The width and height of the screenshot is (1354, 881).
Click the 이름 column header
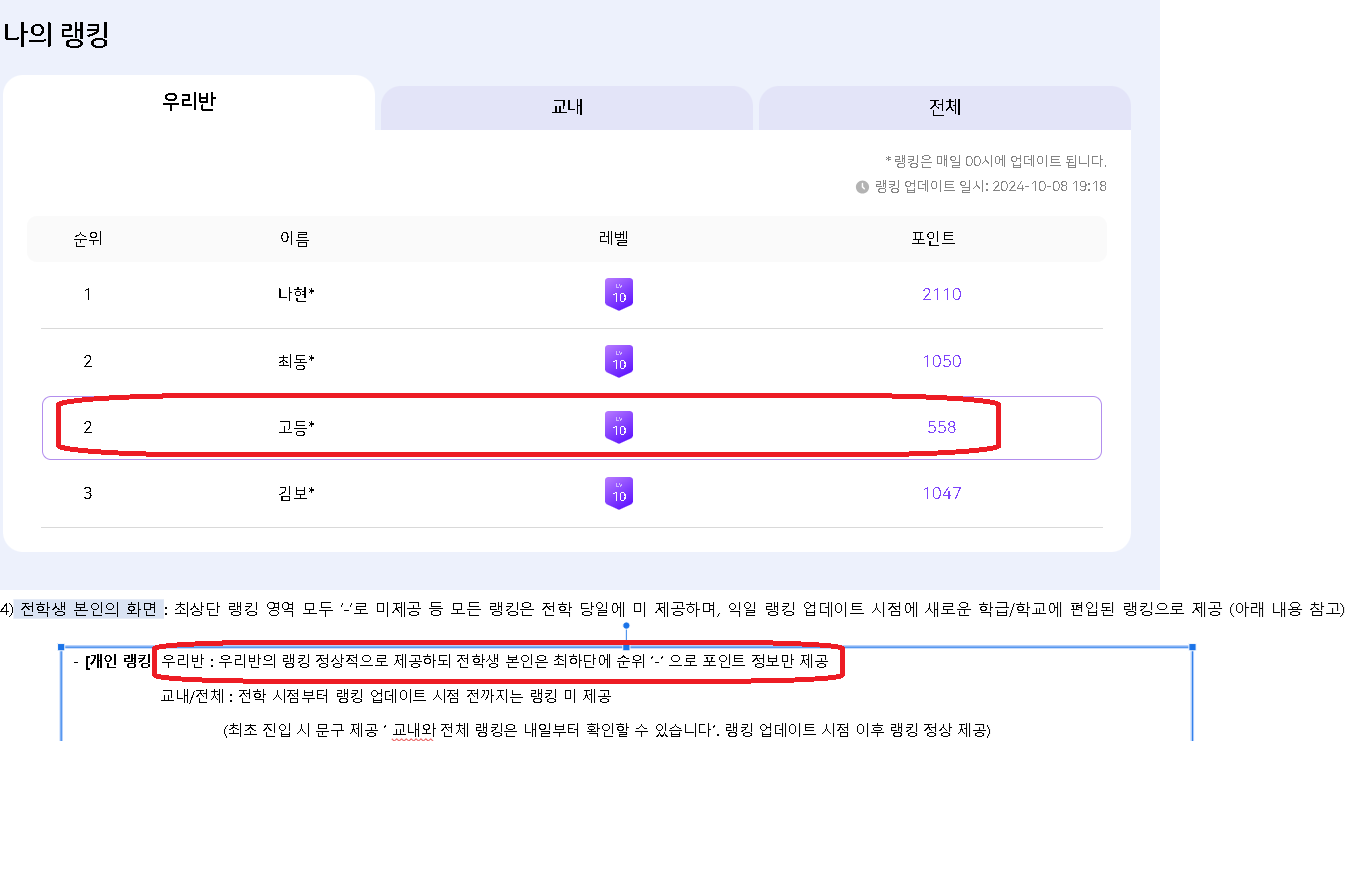(295, 239)
